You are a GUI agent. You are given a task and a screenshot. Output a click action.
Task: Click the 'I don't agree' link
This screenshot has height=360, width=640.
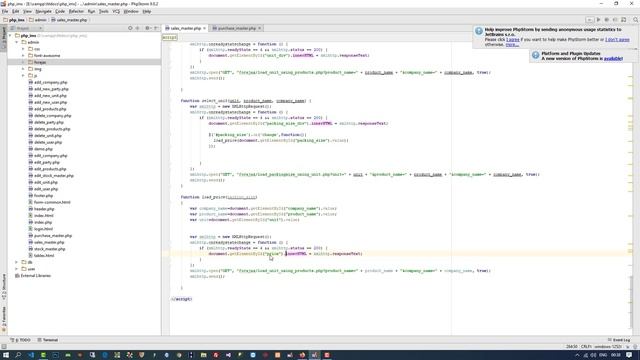click(x=617, y=40)
